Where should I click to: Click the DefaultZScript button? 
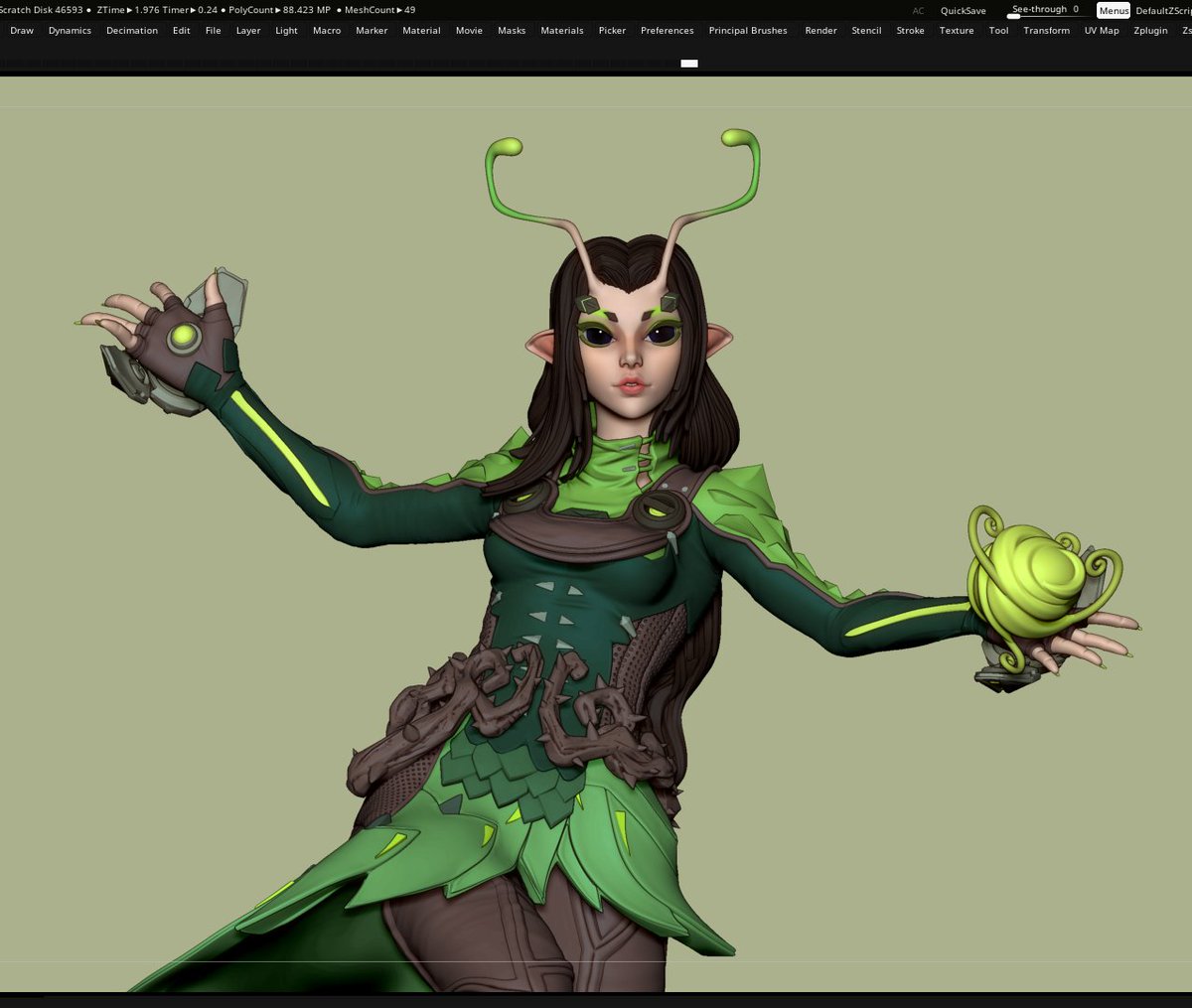point(1163,11)
